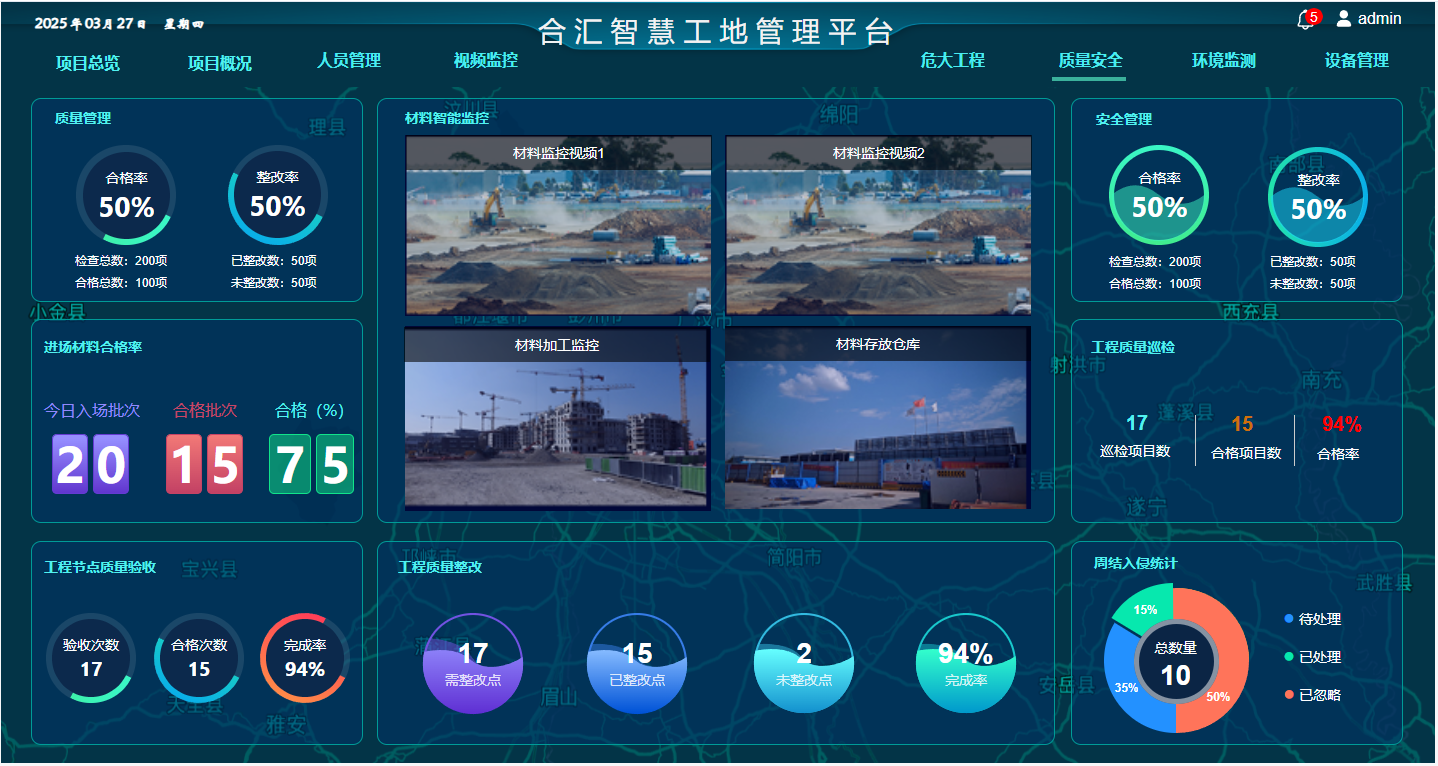Open the 视频监控 navigation tab
Screen dimensions: 1438x766
(486, 60)
